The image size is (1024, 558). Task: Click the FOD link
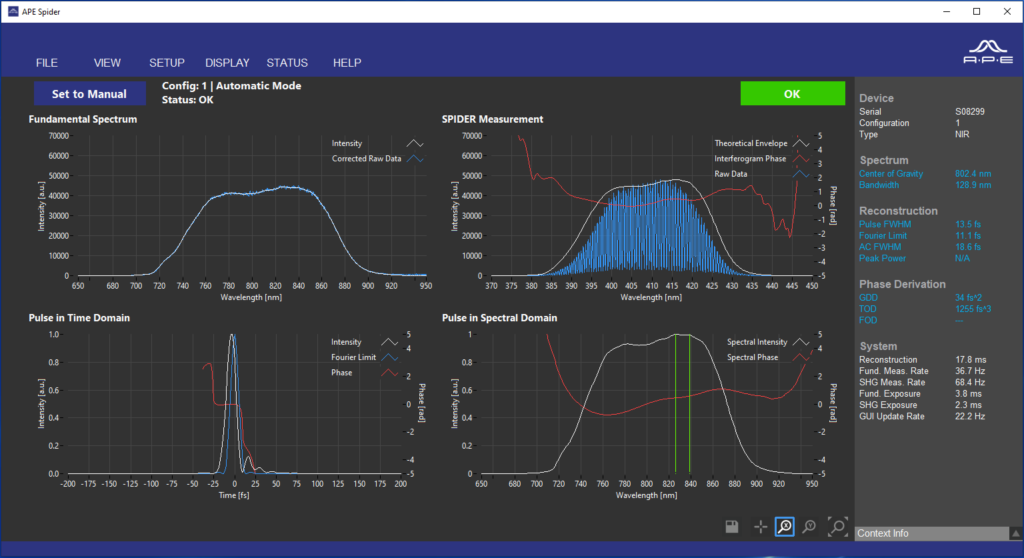pos(868,320)
